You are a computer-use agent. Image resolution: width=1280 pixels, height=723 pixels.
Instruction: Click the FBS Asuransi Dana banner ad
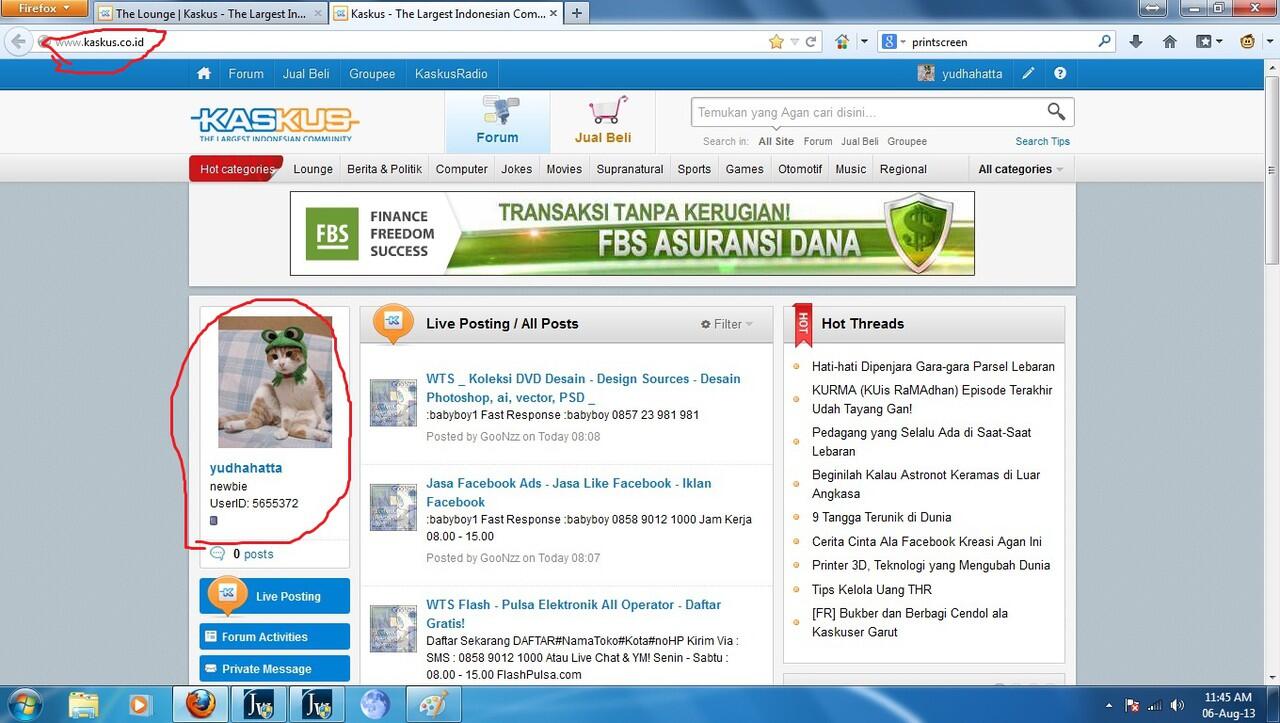pyautogui.click(x=632, y=233)
